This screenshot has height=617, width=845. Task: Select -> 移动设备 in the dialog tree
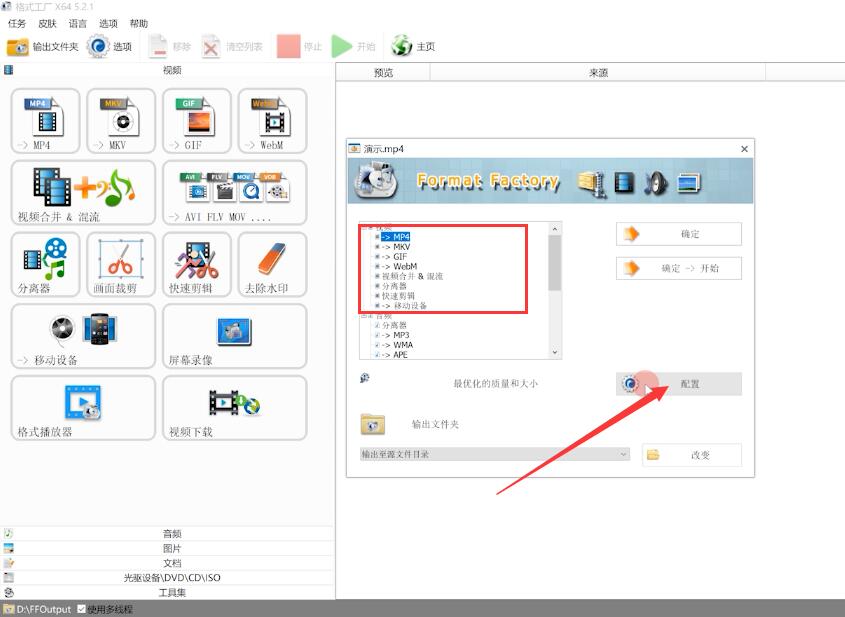[404, 306]
